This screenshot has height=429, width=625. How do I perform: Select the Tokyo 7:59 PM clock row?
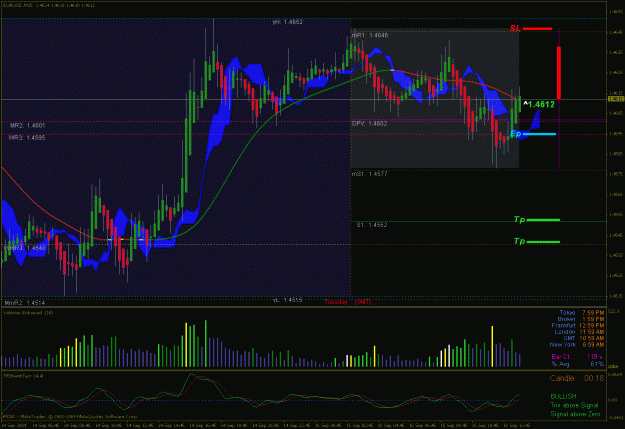click(582, 313)
